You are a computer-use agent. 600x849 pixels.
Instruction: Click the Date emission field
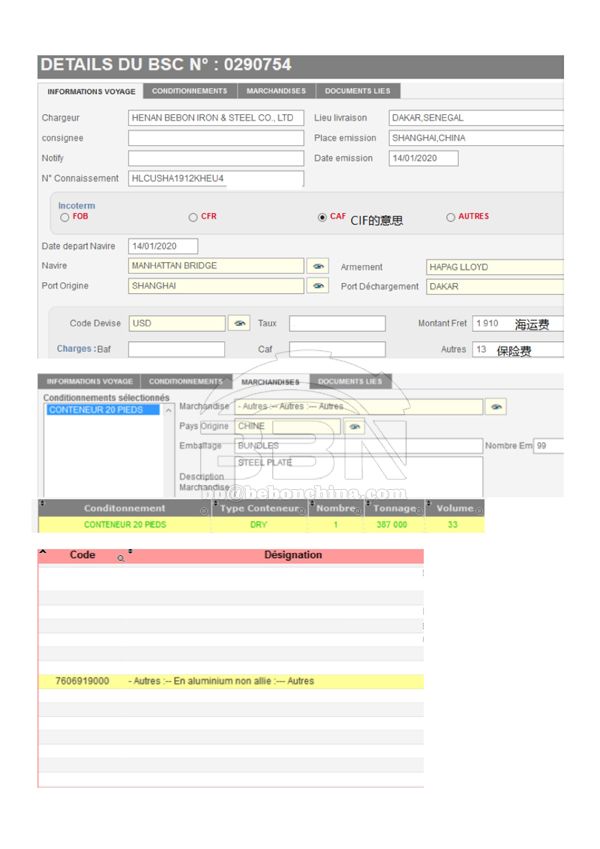423,158
